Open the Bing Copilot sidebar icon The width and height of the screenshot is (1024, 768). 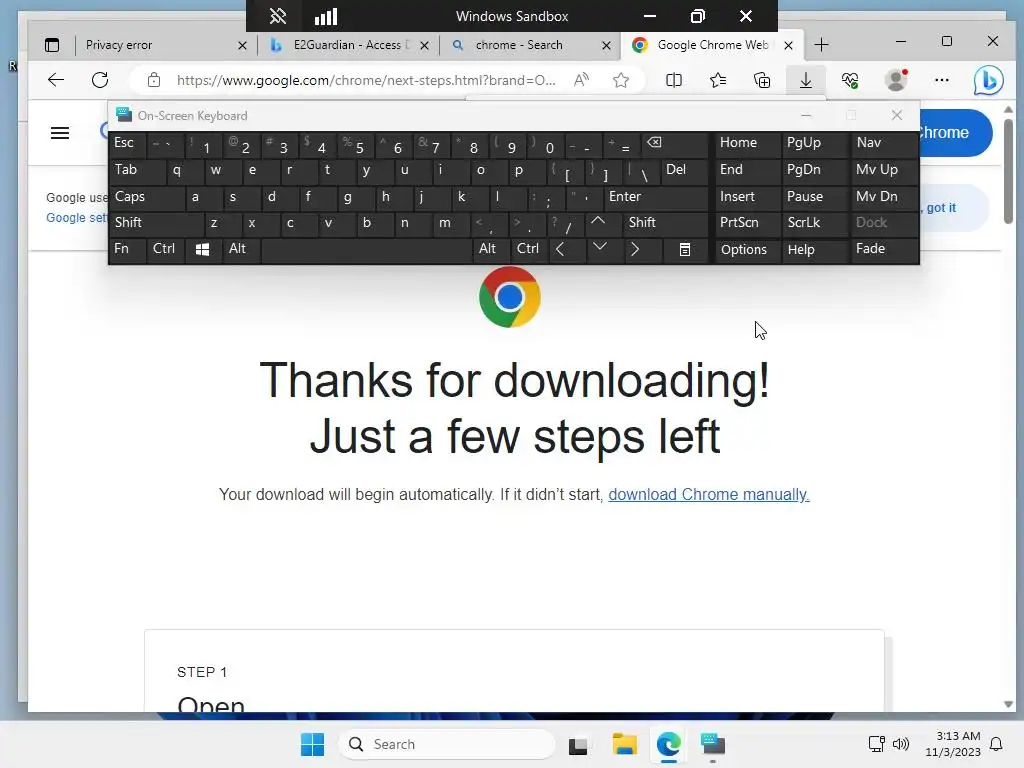click(x=988, y=80)
